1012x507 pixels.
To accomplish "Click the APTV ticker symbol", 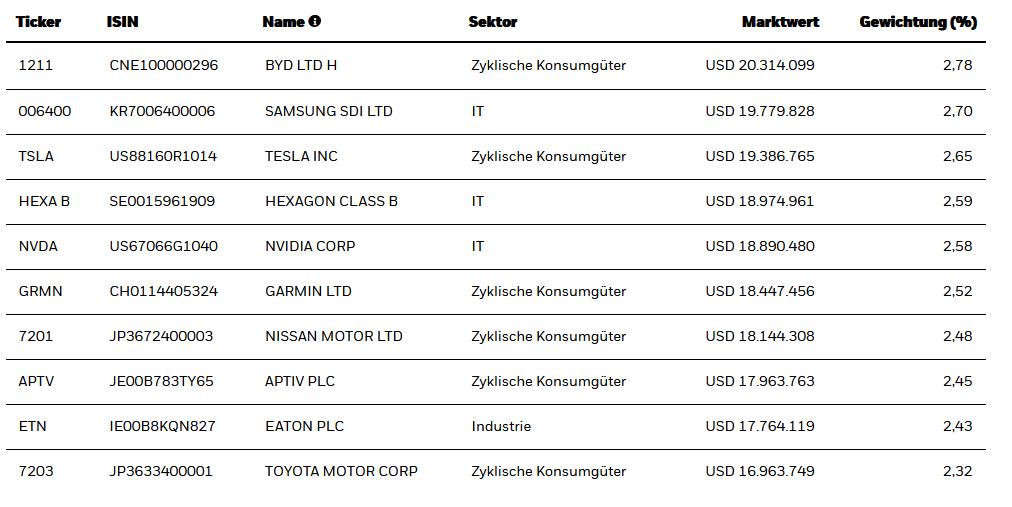I will click(37, 381).
